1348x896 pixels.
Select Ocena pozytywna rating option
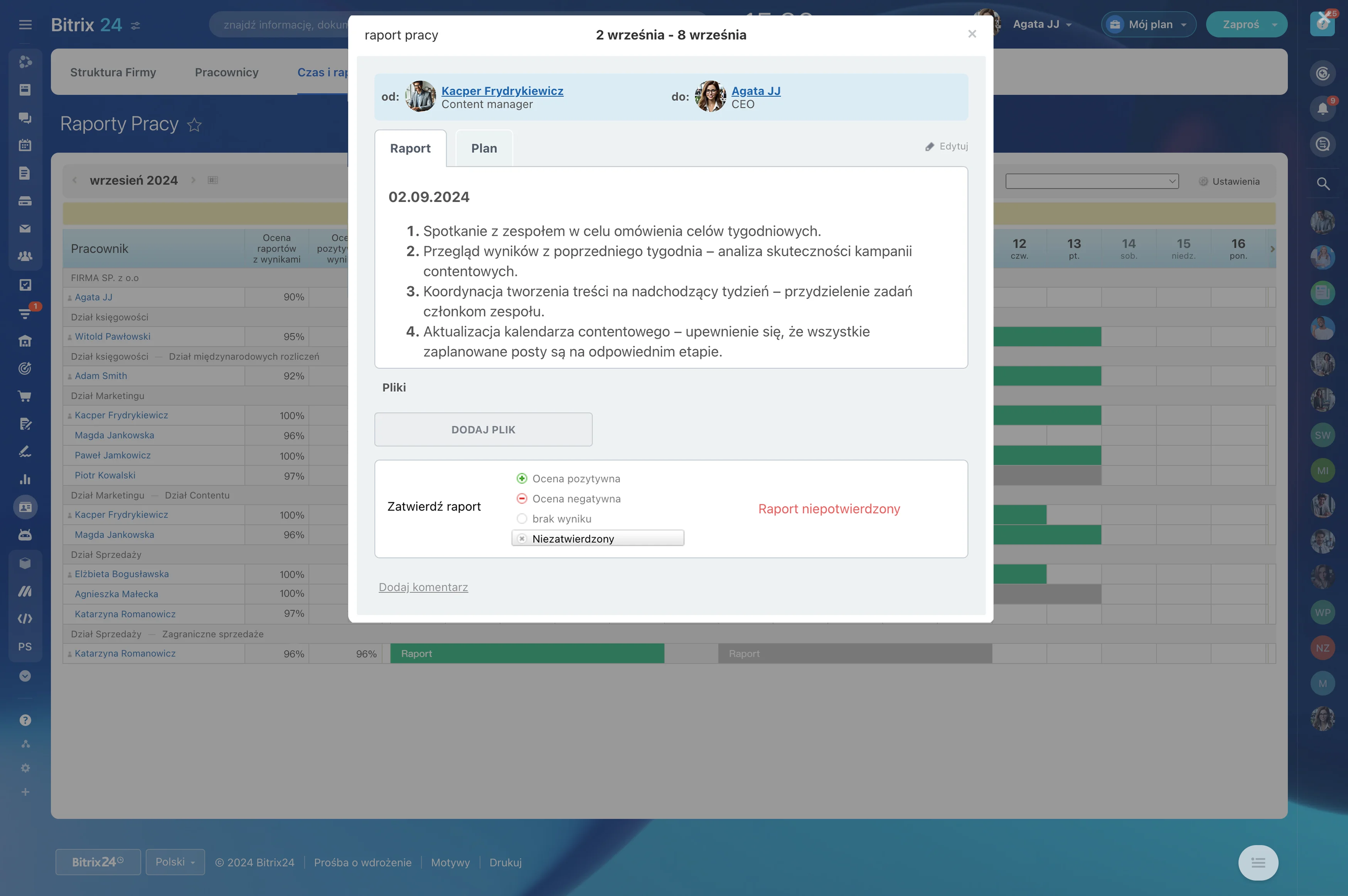coord(522,479)
